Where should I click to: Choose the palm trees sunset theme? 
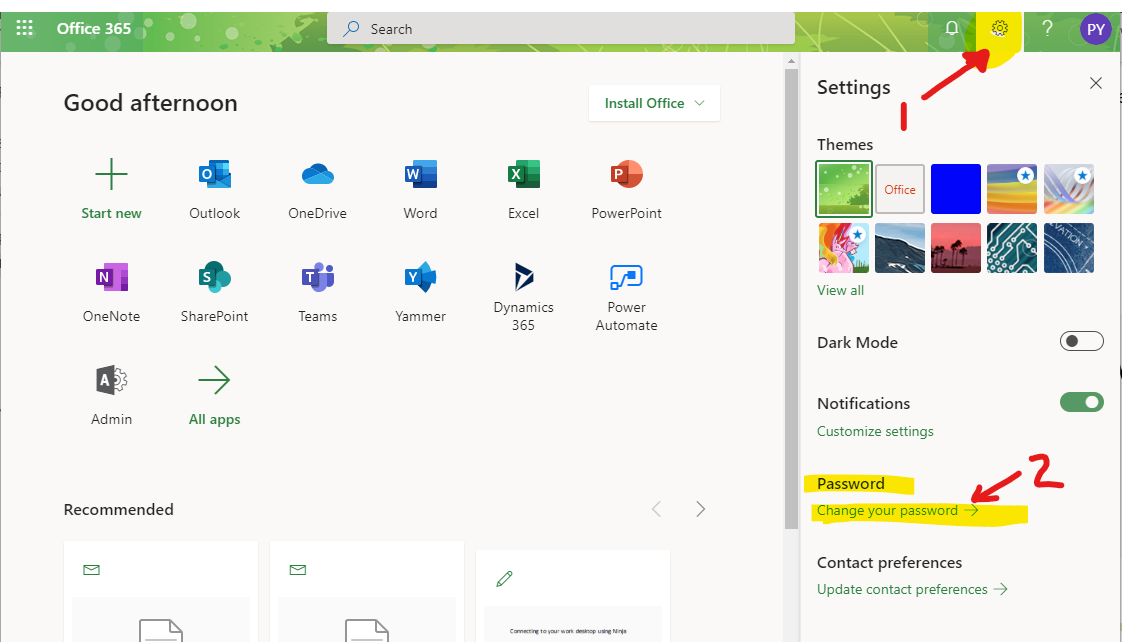(955, 248)
